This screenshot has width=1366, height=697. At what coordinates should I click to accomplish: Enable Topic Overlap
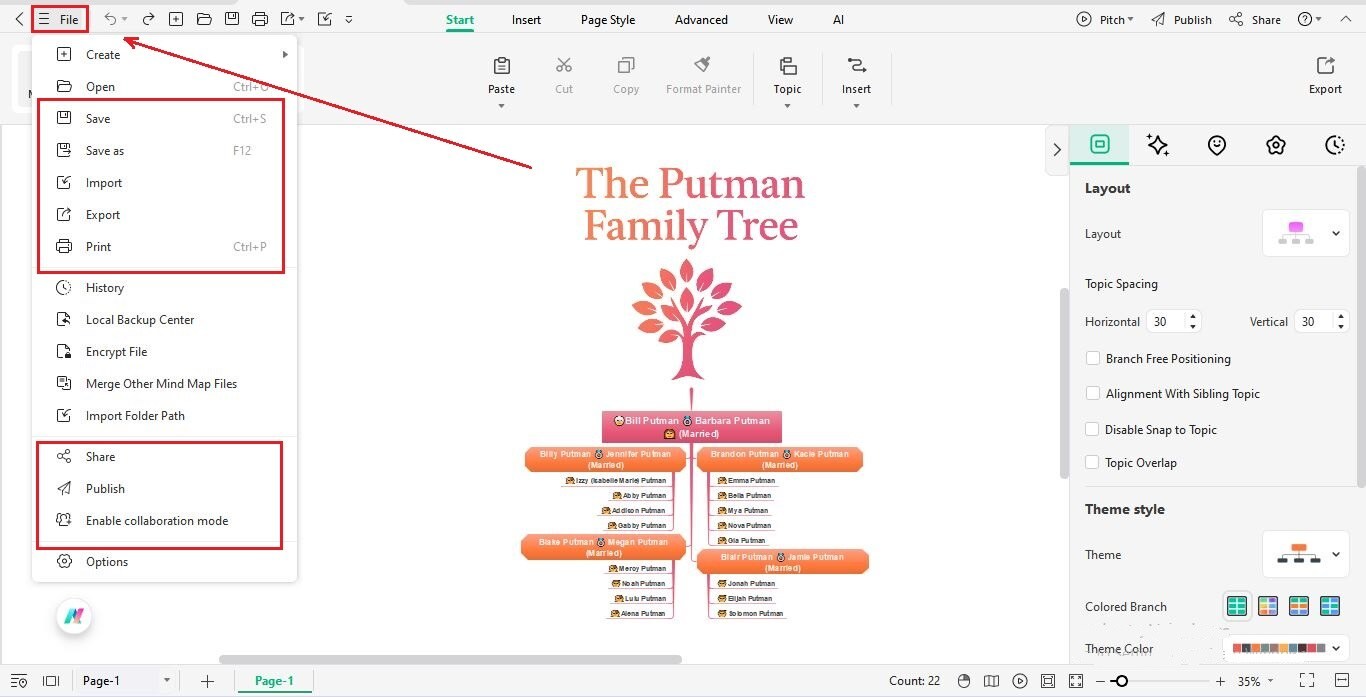pos(1093,462)
